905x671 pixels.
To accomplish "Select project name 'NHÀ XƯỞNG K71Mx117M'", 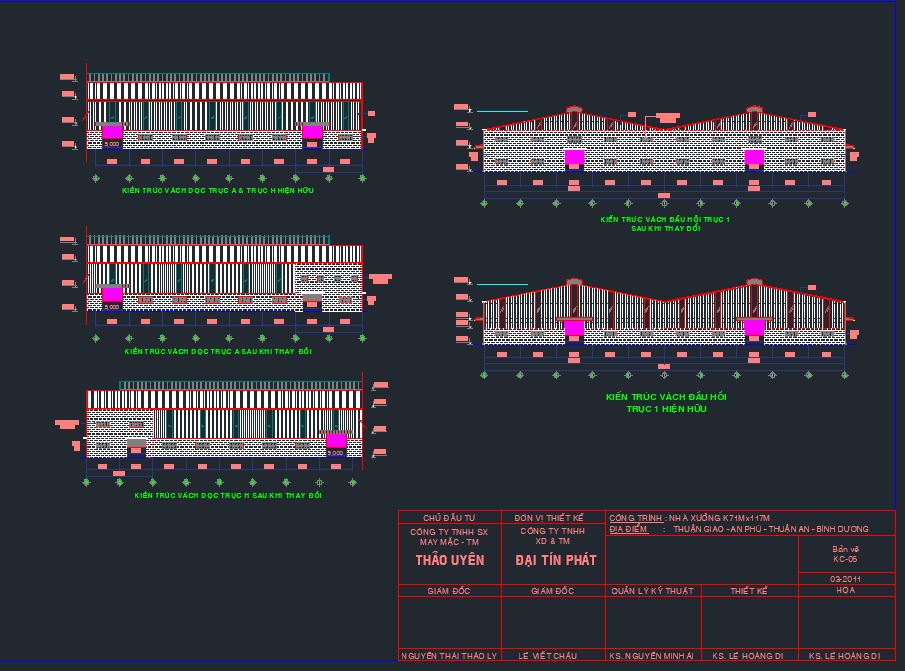I will (719, 518).
